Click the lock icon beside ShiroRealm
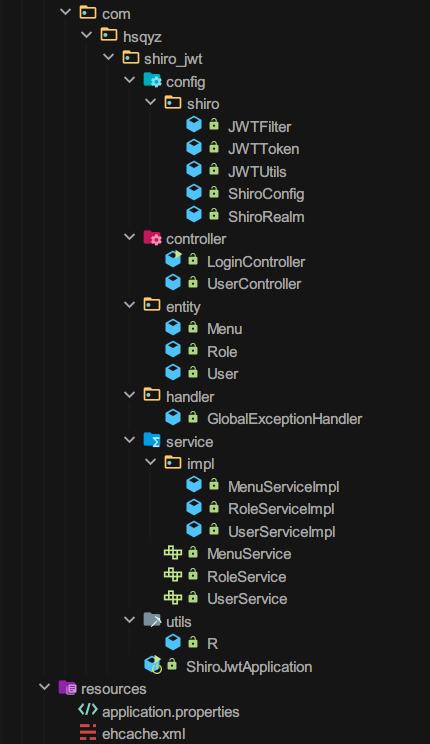The height and width of the screenshot is (744, 430). pos(214,214)
